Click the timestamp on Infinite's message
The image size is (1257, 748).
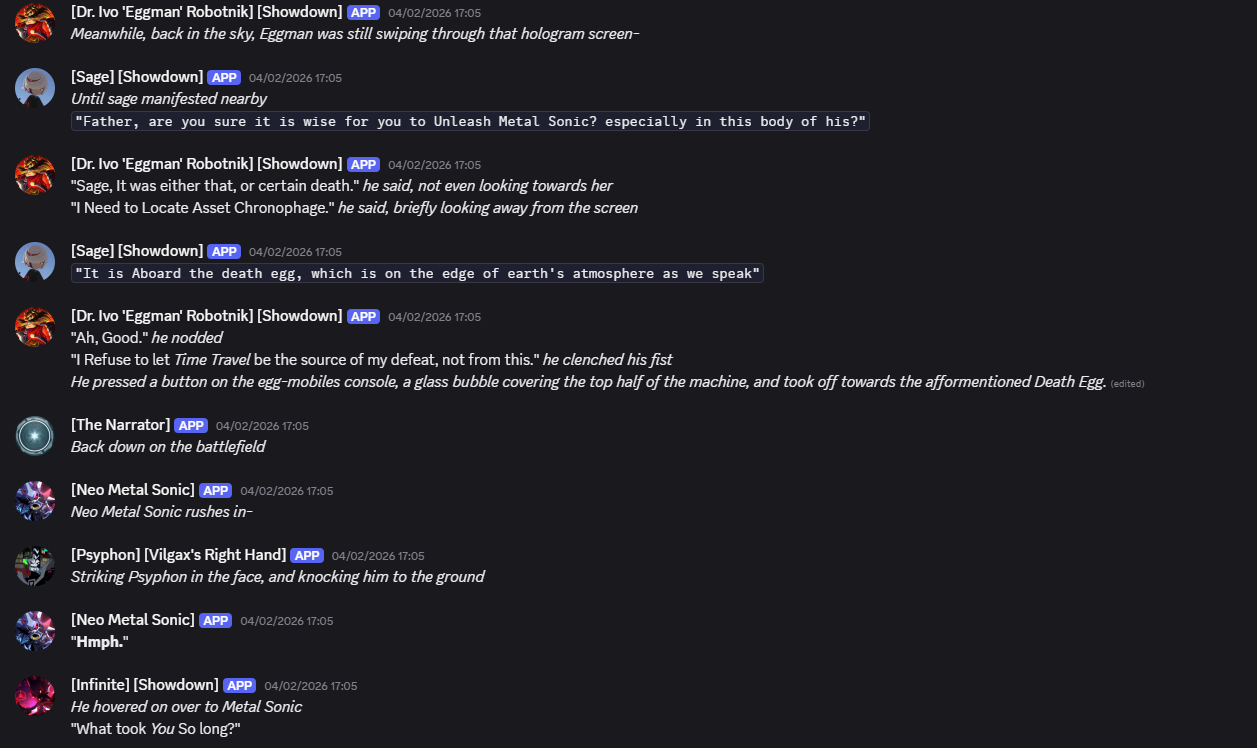click(310, 686)
